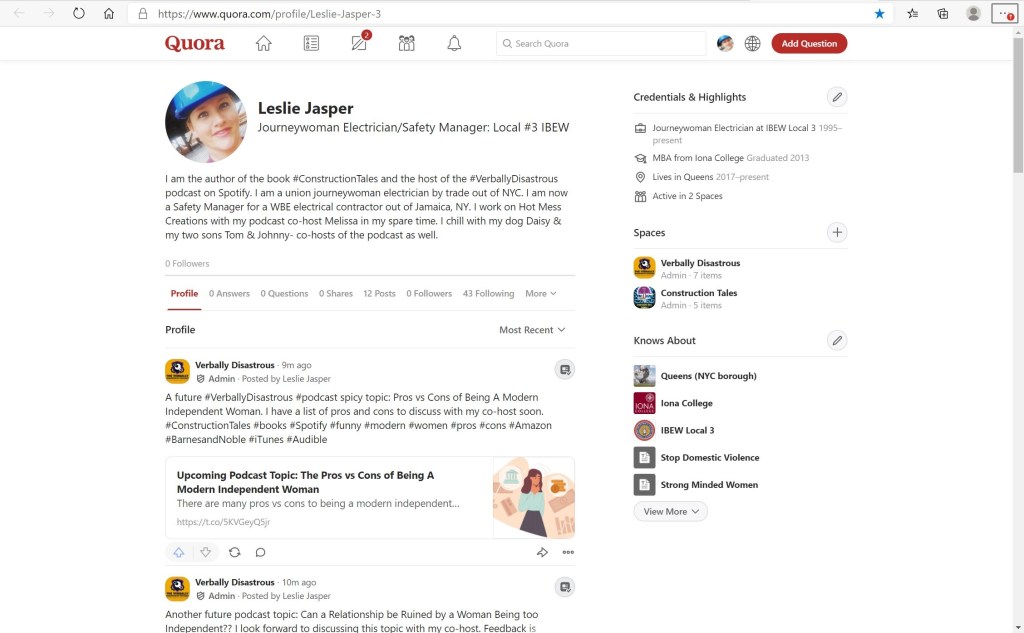Edit Credentials & Highlights with pencil icon
This screenshot has height=633, width=1024.
tap(837, 97)
